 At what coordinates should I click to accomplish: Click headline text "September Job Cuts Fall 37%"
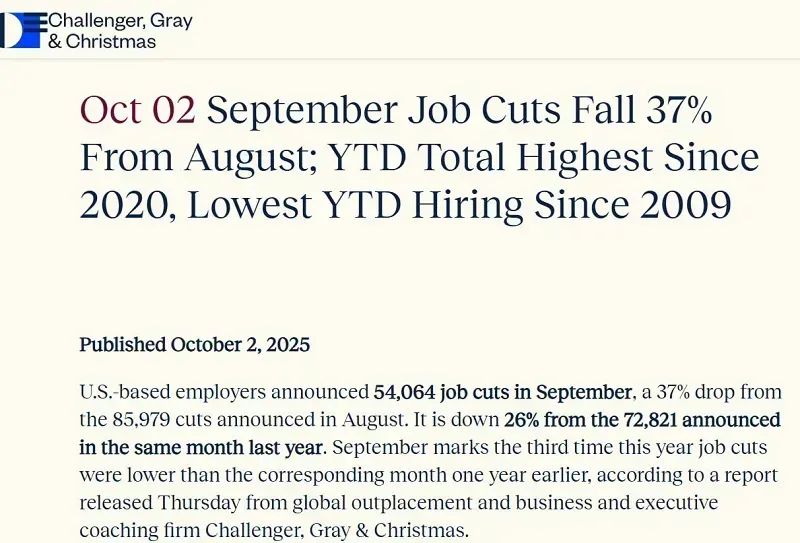tap(459, 109)
